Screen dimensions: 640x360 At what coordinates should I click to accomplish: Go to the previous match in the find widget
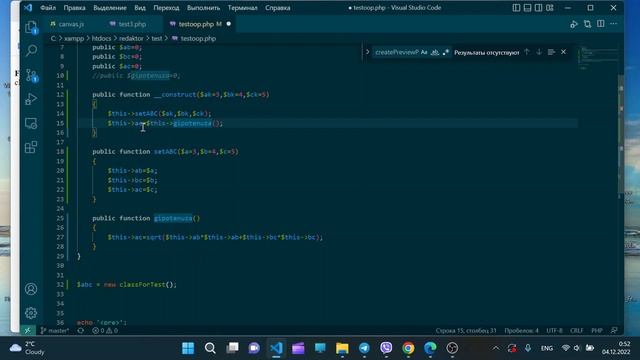point(527,52)
